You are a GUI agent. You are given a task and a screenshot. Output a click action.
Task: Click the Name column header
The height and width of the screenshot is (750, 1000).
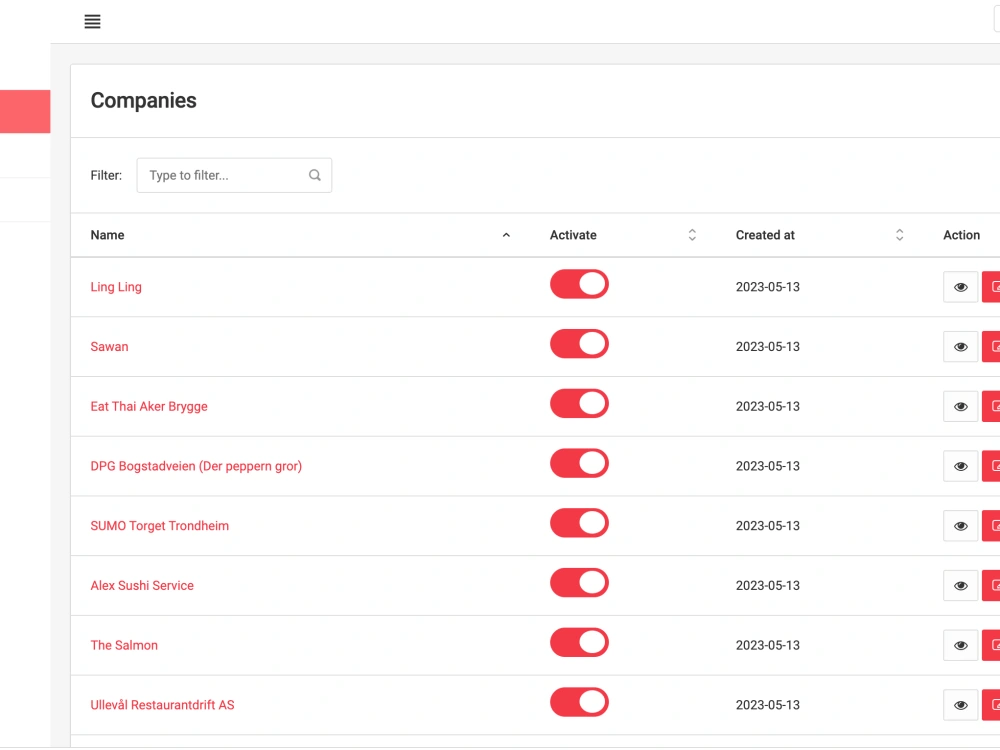pos(107,235)
